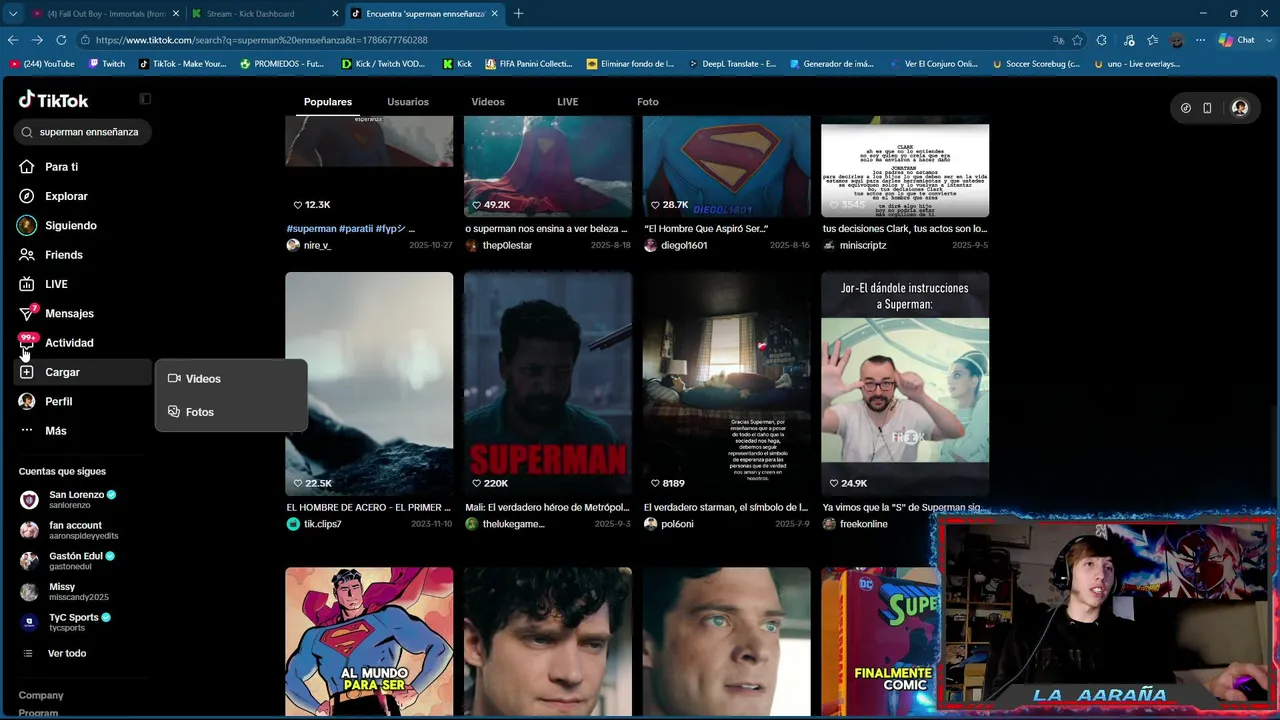Screen dimensions: 1280x720
Task: Click the heart icon showing 49.2K
Action: (x=477, y=204)
